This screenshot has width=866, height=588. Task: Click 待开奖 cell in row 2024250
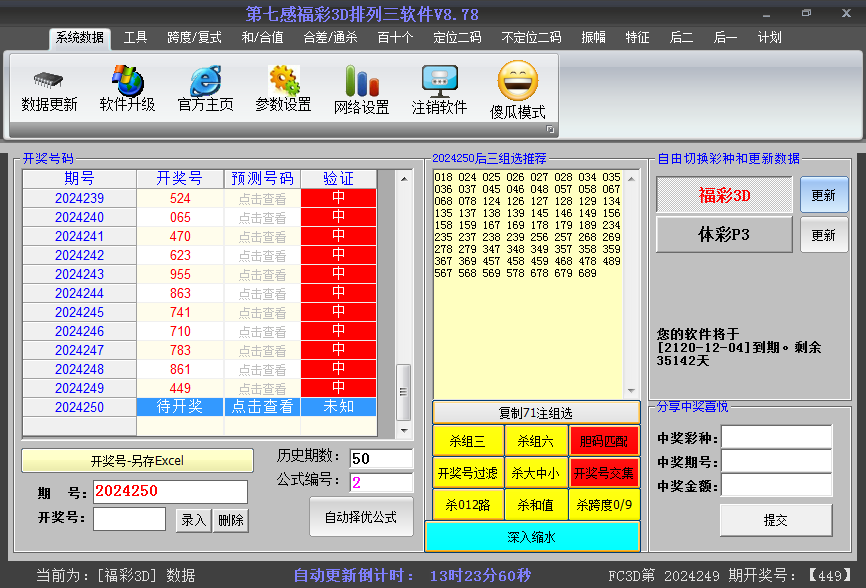(180, 407)
